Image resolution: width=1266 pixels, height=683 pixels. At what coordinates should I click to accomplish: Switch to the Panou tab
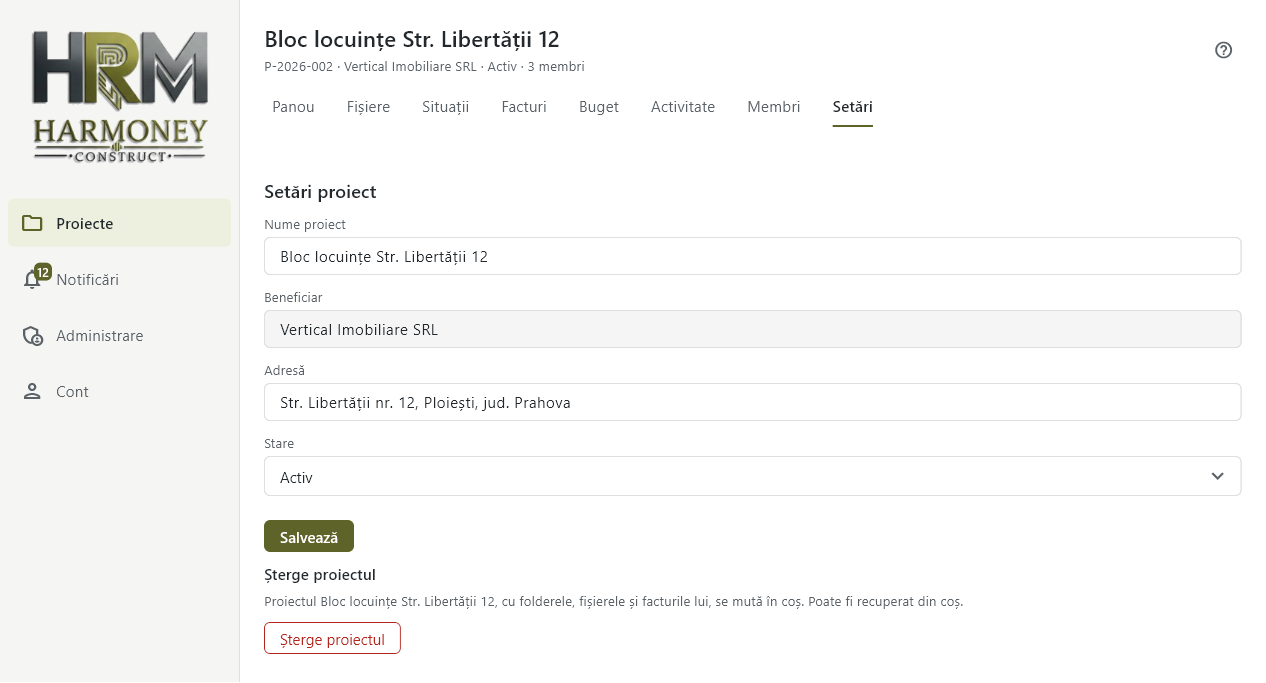(293, 107)
